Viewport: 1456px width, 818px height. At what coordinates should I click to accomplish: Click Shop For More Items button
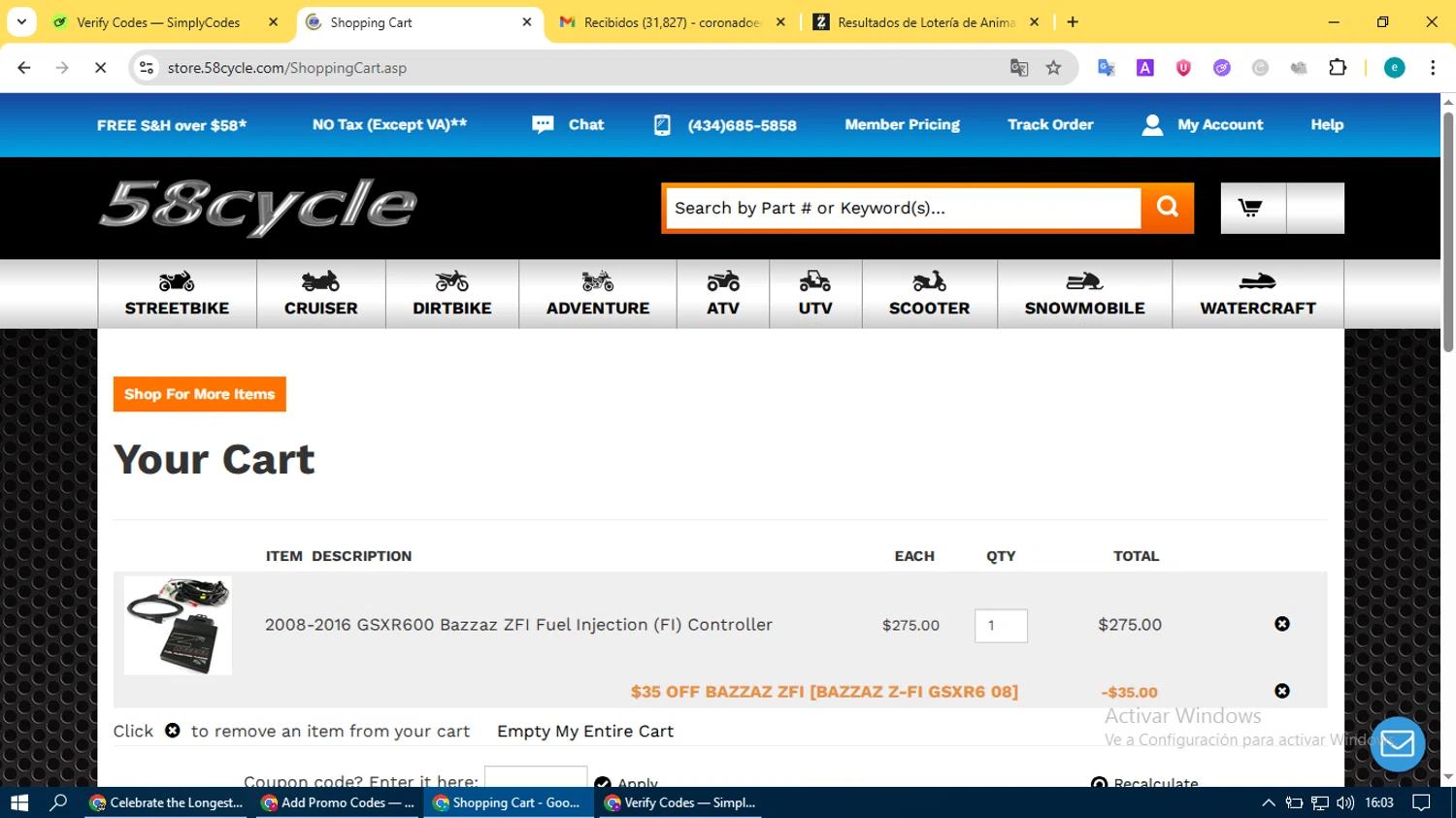(200, 394)
